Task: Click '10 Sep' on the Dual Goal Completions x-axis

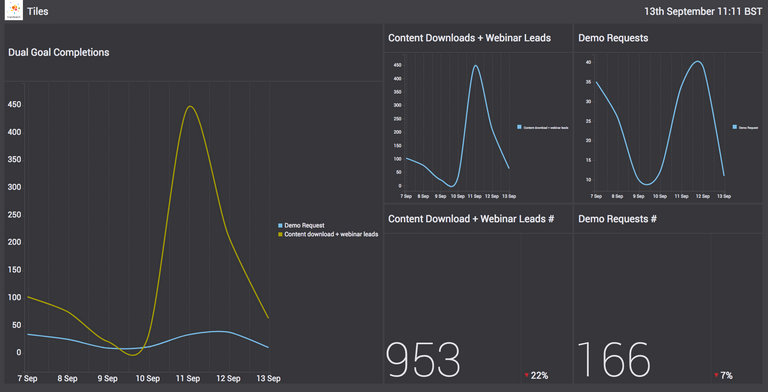Action: click(147, 379)
